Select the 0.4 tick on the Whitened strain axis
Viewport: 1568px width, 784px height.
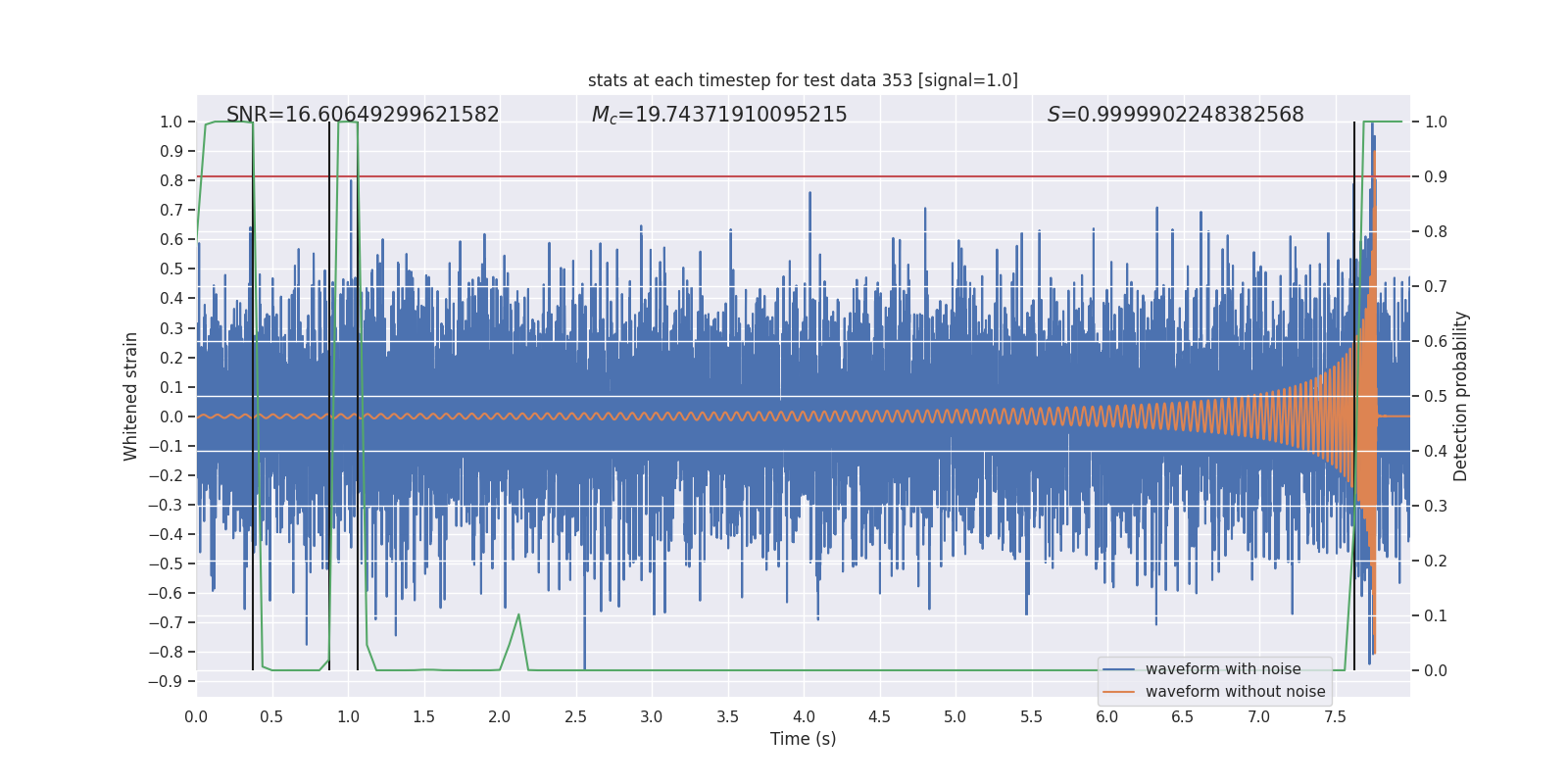(x=171, y=298)
